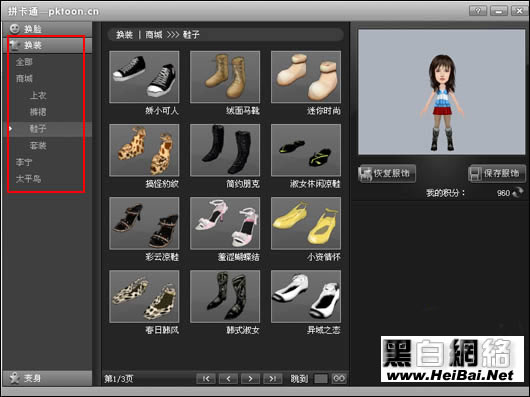
Task: Open the 换脸 face-change section
Action: [x=47, y=29]
